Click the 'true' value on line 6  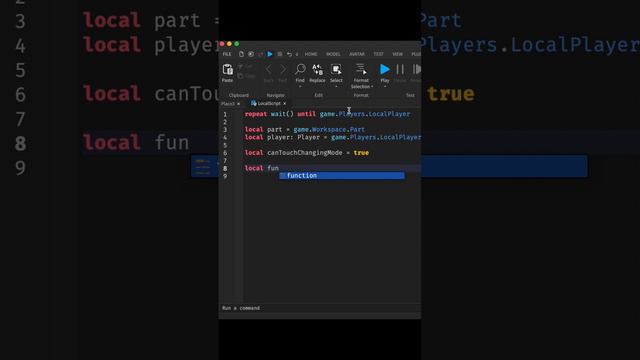coord(361,153)
